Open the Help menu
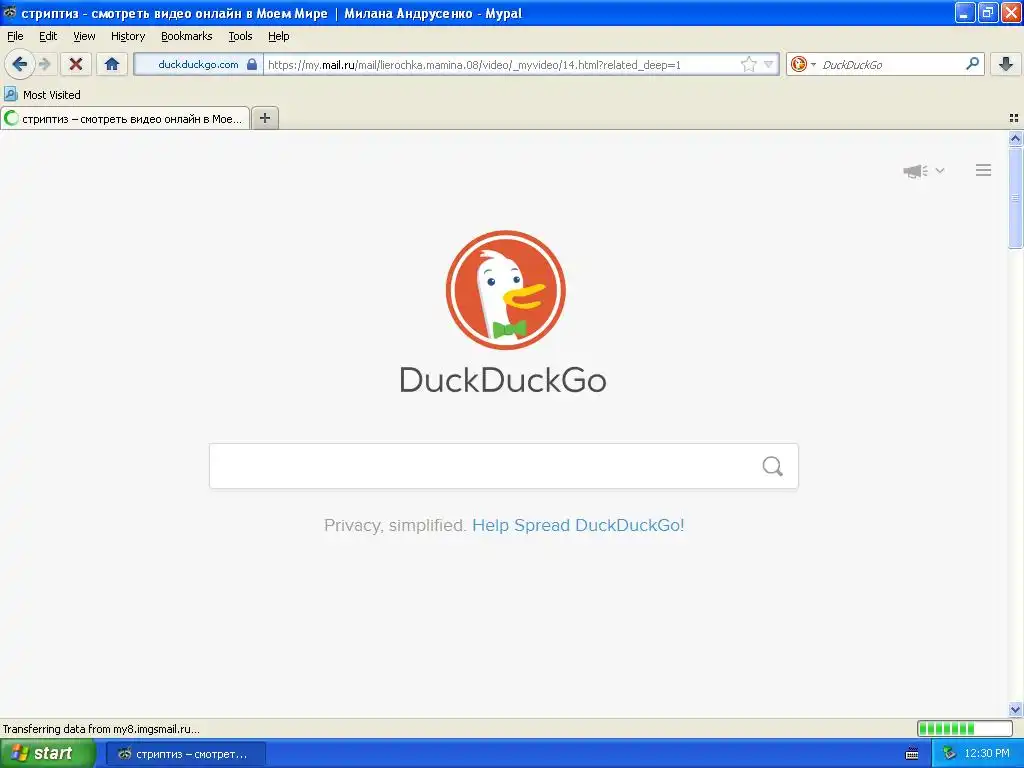Screen dimensions: 1024x768 click(x=279, y=36)
